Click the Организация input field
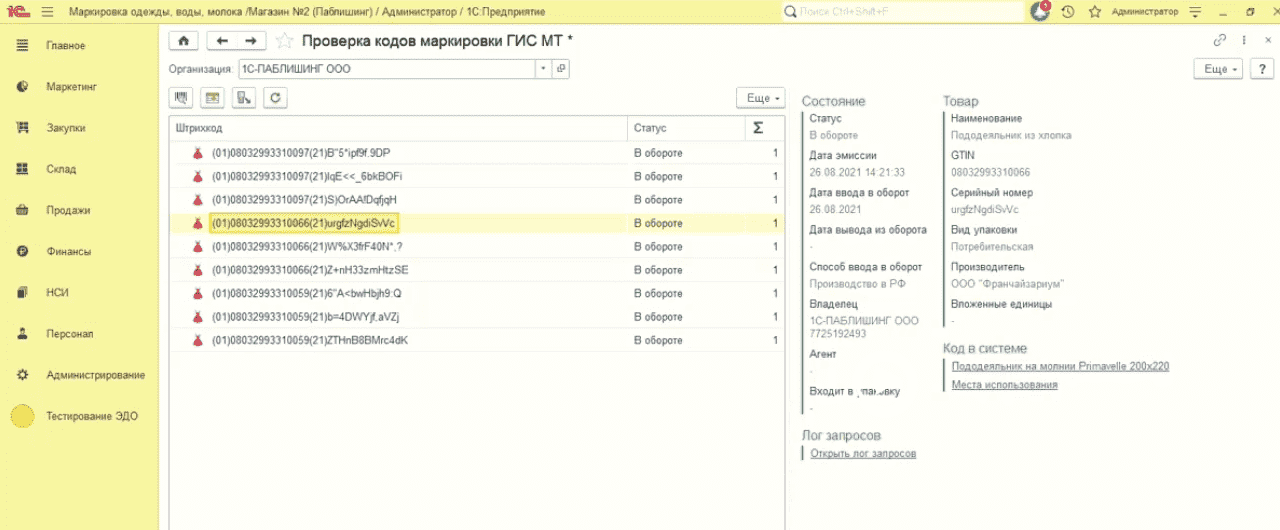The height and width of the screenshot is (530, 1280). (386, 69)
